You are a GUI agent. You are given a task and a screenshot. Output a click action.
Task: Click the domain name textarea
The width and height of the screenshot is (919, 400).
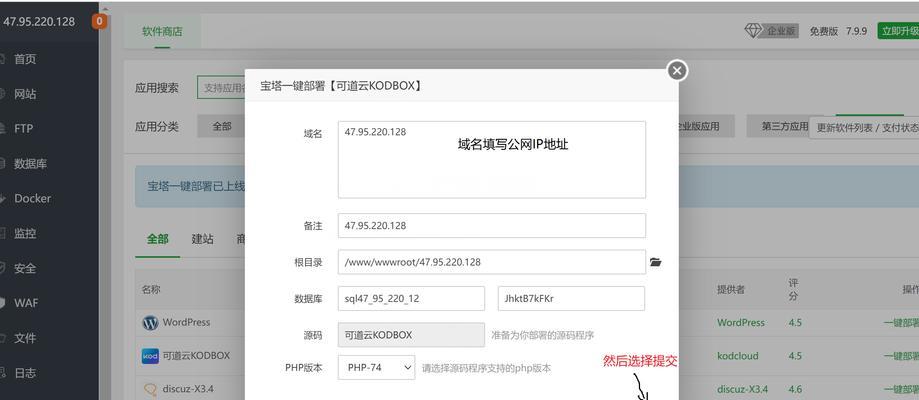(492, 160)
